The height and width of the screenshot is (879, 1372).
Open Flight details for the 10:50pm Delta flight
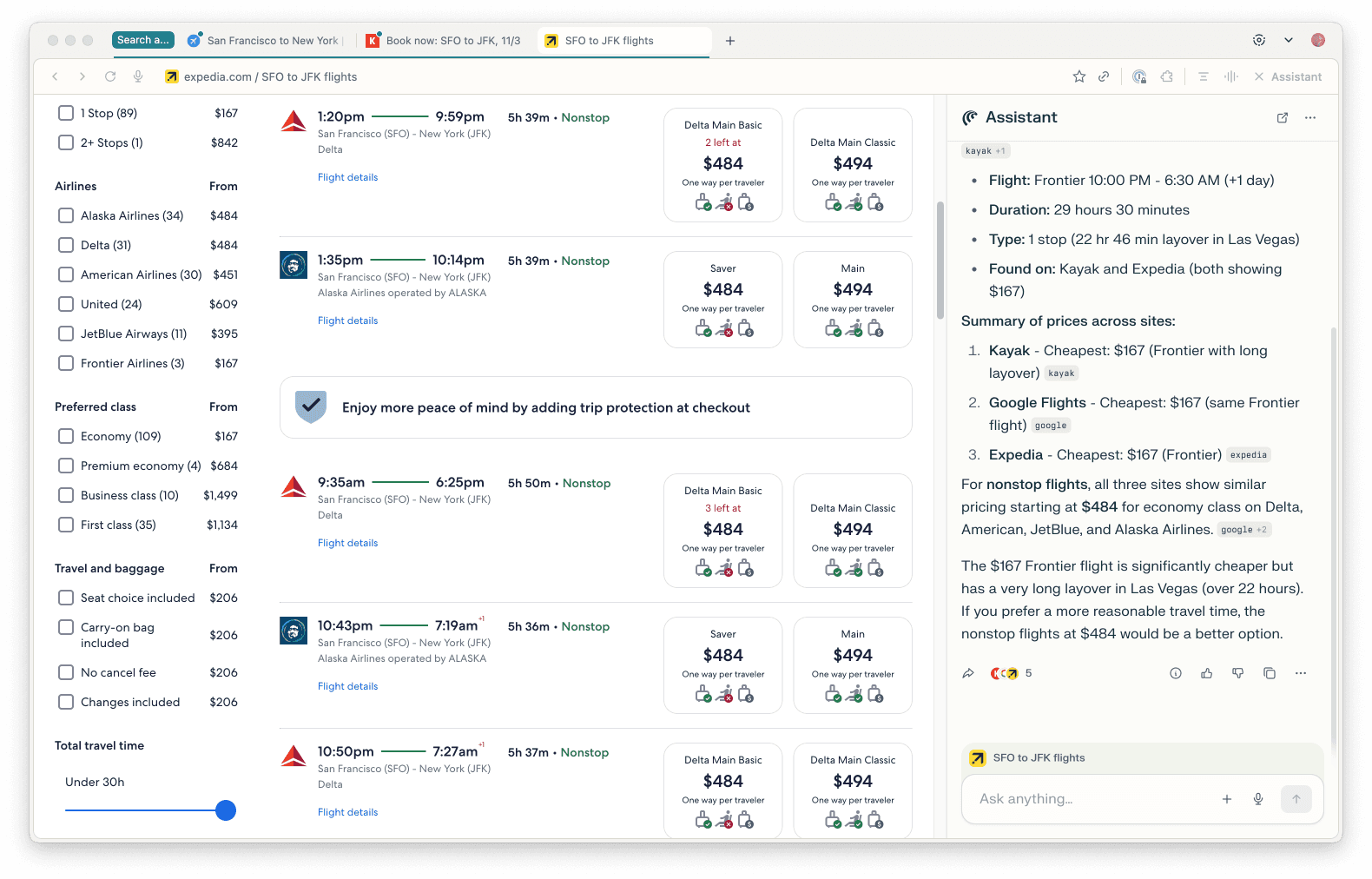(x=347, y=812)
